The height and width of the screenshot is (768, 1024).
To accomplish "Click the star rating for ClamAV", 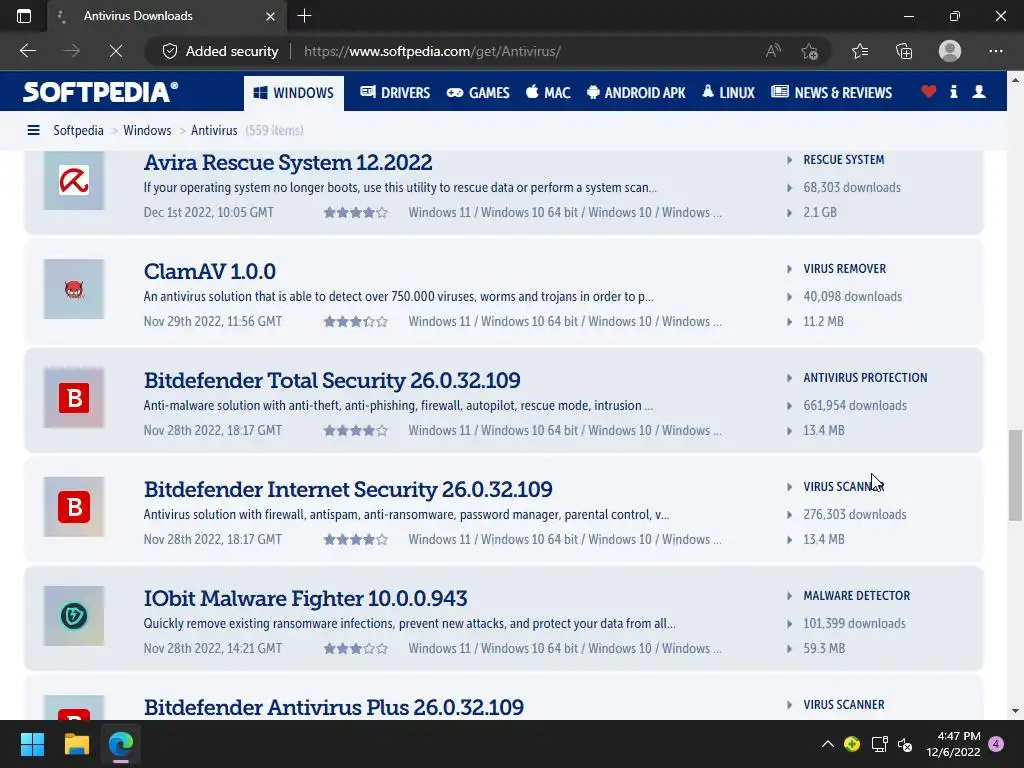I will 356,322.
